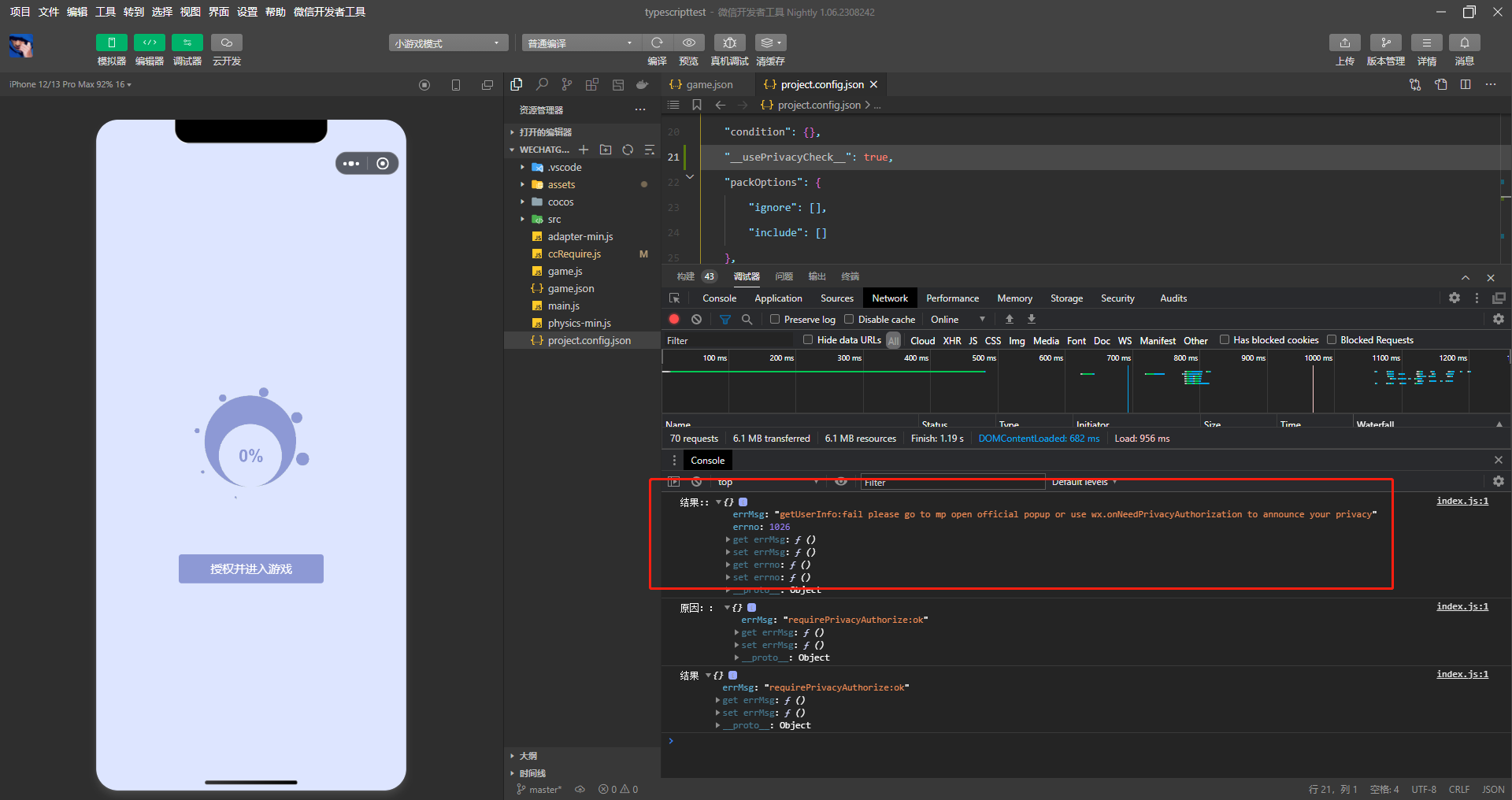
Task: Open the cloud development console
Action: 226,43
